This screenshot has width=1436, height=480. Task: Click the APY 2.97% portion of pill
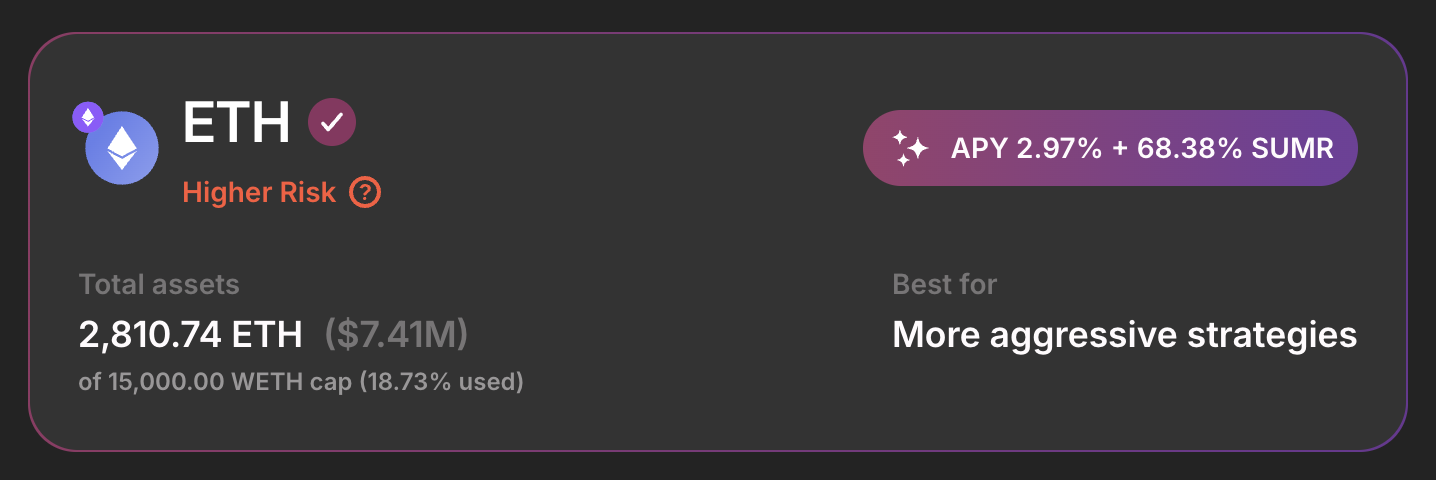coord(1026,149)
